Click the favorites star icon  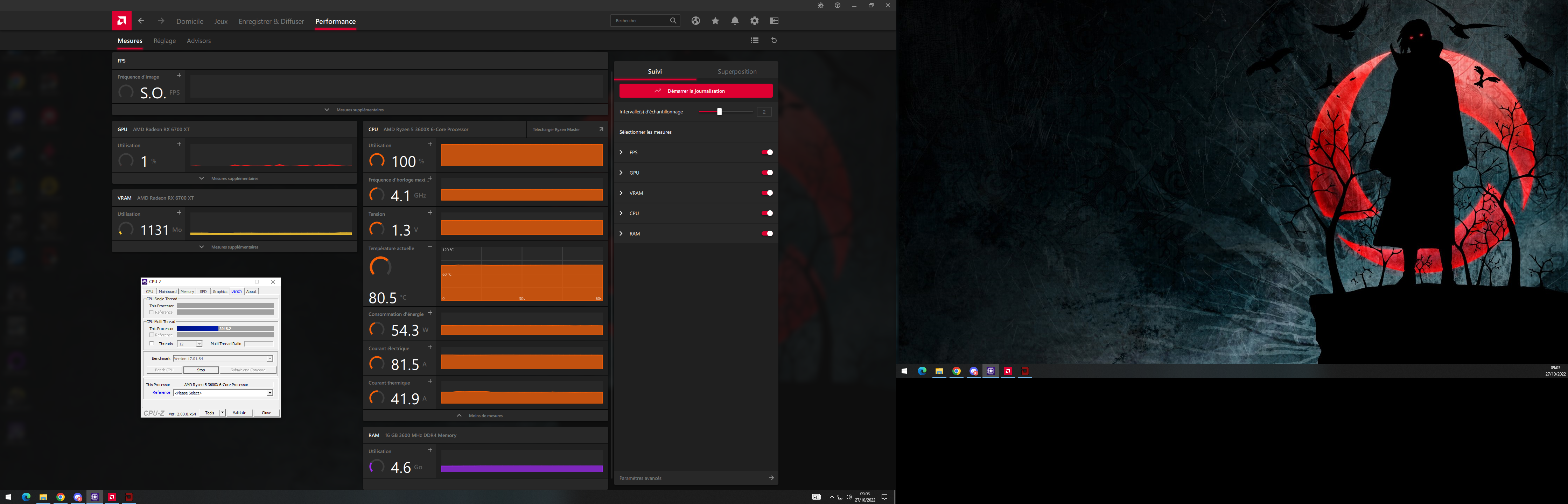[x=715, y=21]
